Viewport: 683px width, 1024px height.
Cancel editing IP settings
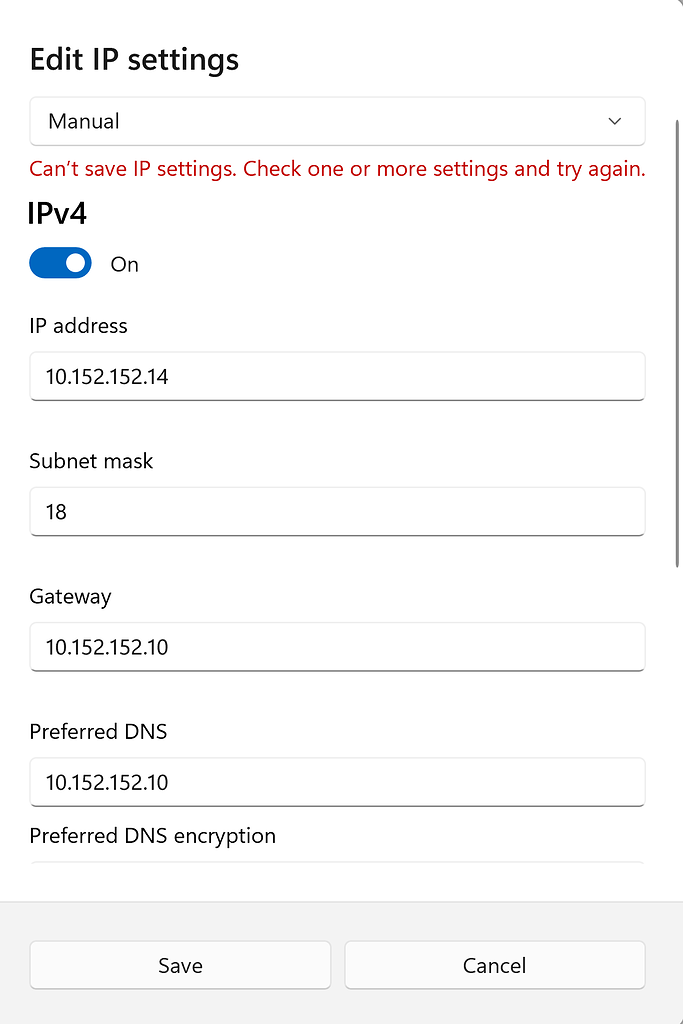pos(494,965)
